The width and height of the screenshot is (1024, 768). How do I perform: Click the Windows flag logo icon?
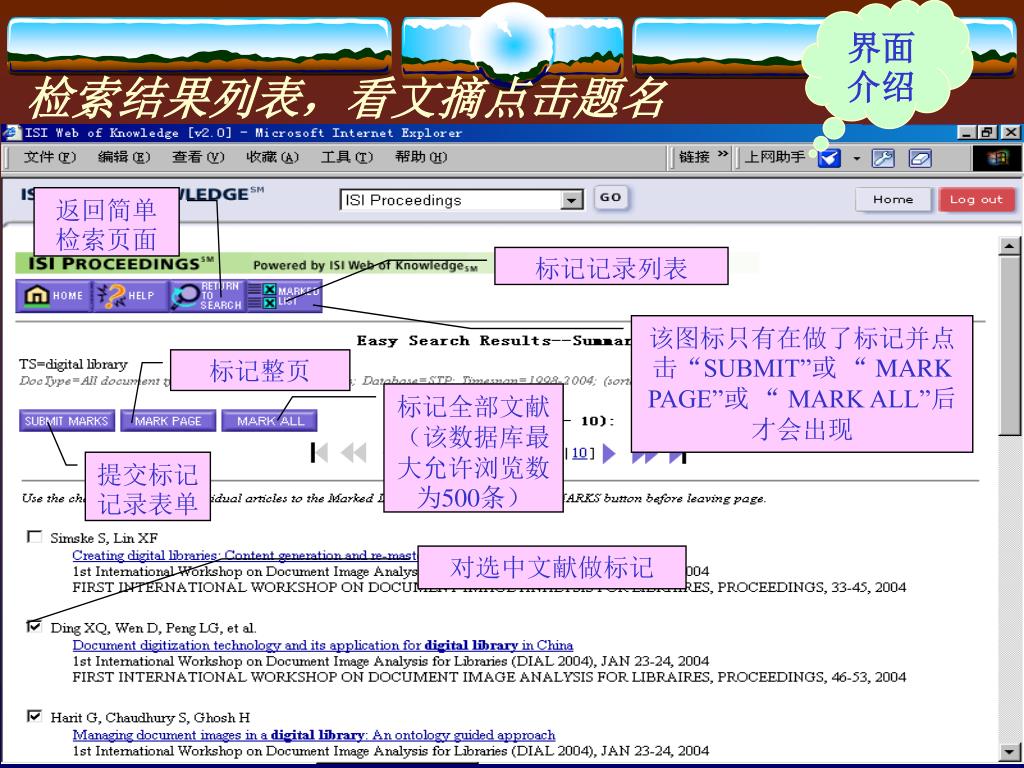[x=996, y=158]
